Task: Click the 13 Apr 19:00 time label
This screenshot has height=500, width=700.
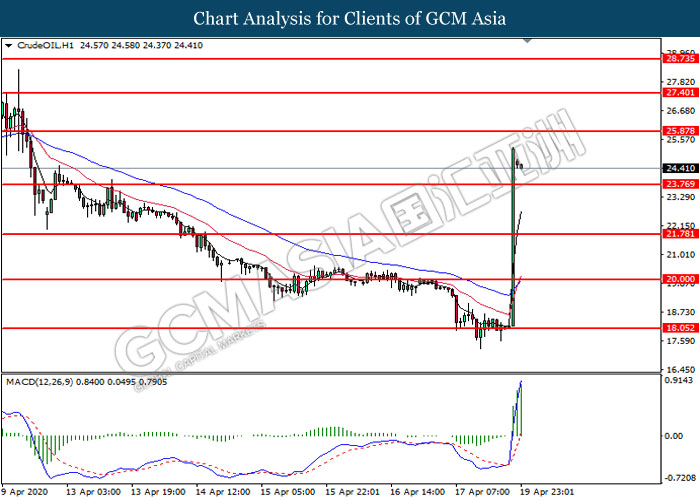Action: tap(158, 492)
